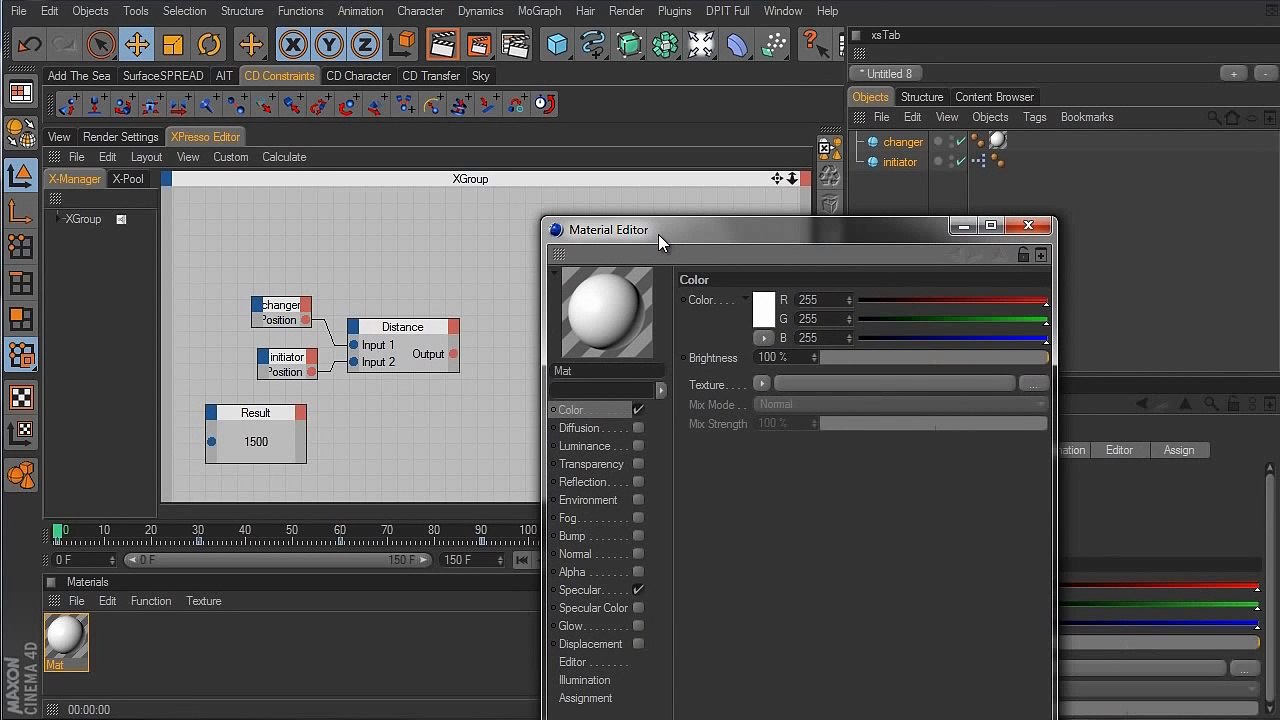Click the first CD Constraints toolbar icon

[x=68, y=105]
